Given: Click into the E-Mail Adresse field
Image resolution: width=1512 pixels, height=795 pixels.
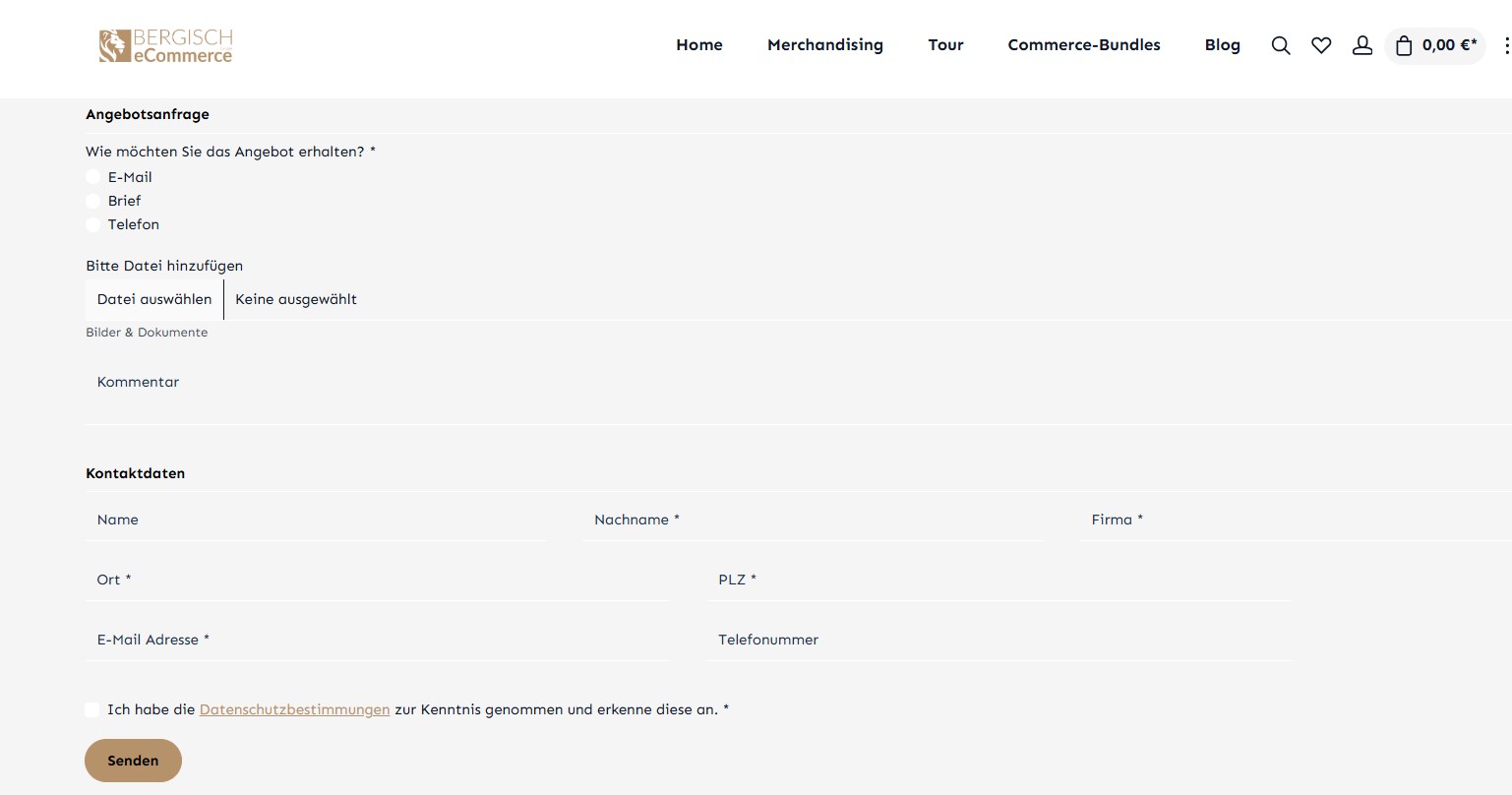Looking at the screenshot, I should click(x=377, y=640).
